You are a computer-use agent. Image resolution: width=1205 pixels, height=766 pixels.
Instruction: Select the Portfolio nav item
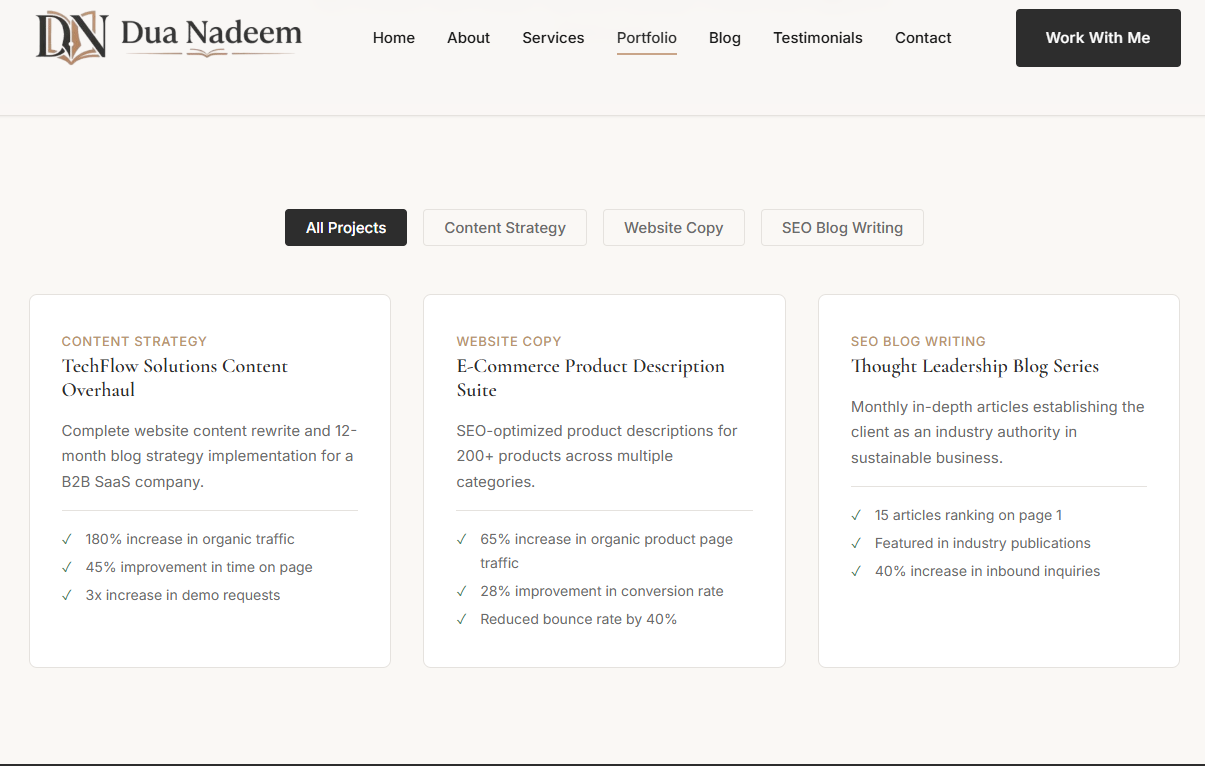646,38
